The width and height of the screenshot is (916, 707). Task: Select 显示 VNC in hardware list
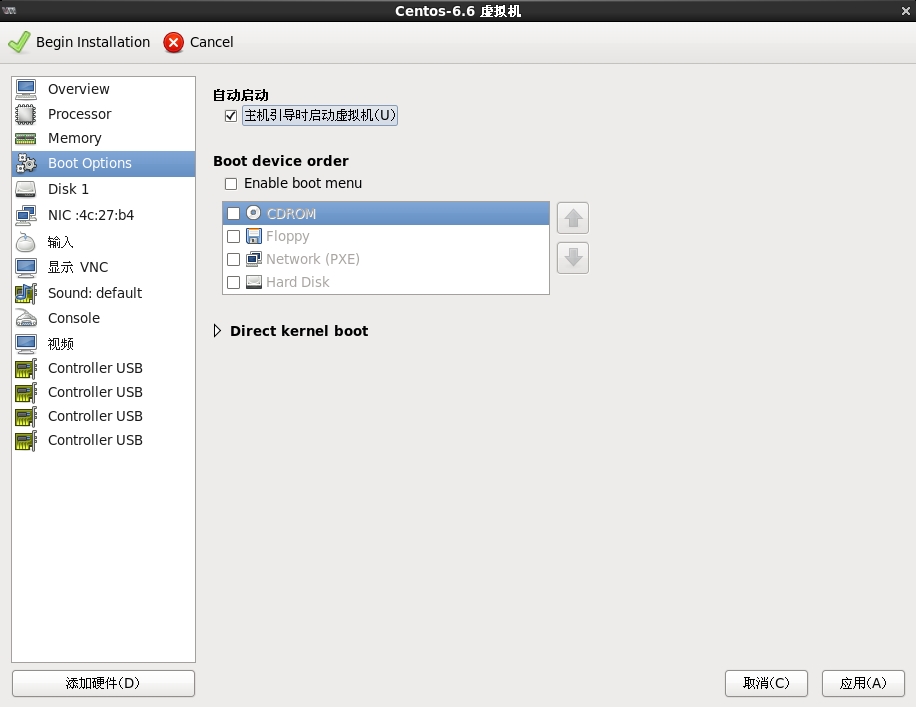point(77,267)
